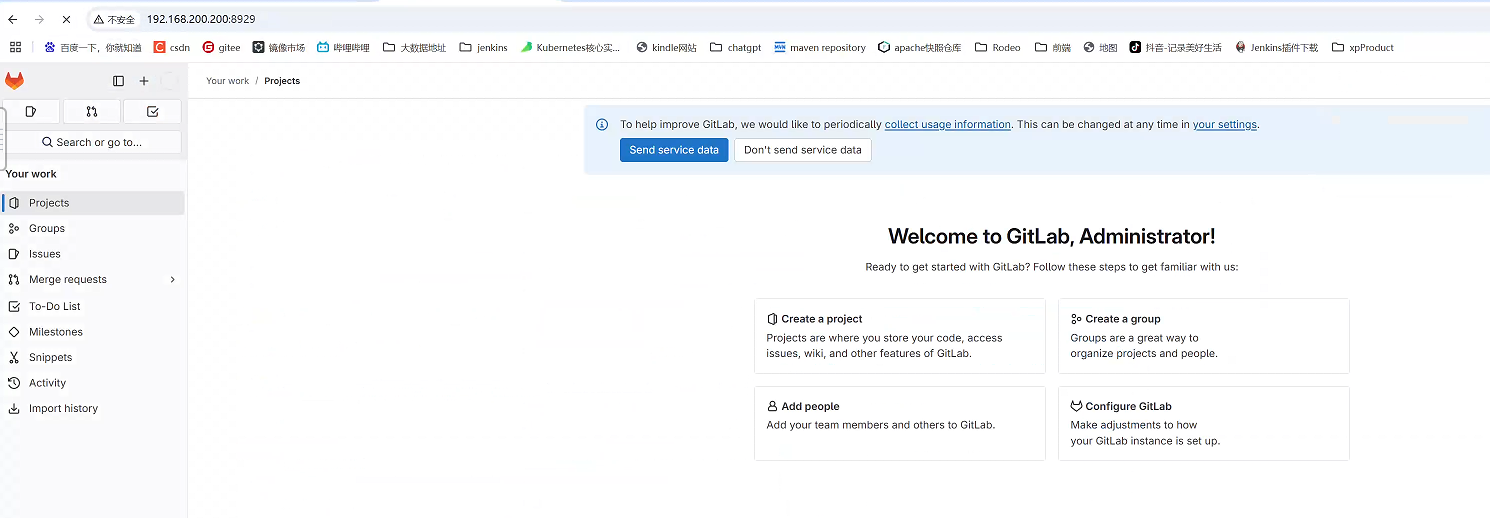Open the 大数据地址 bookmark folder
This screenshot has width=1490, height=518.
click(x=415, y=47)
